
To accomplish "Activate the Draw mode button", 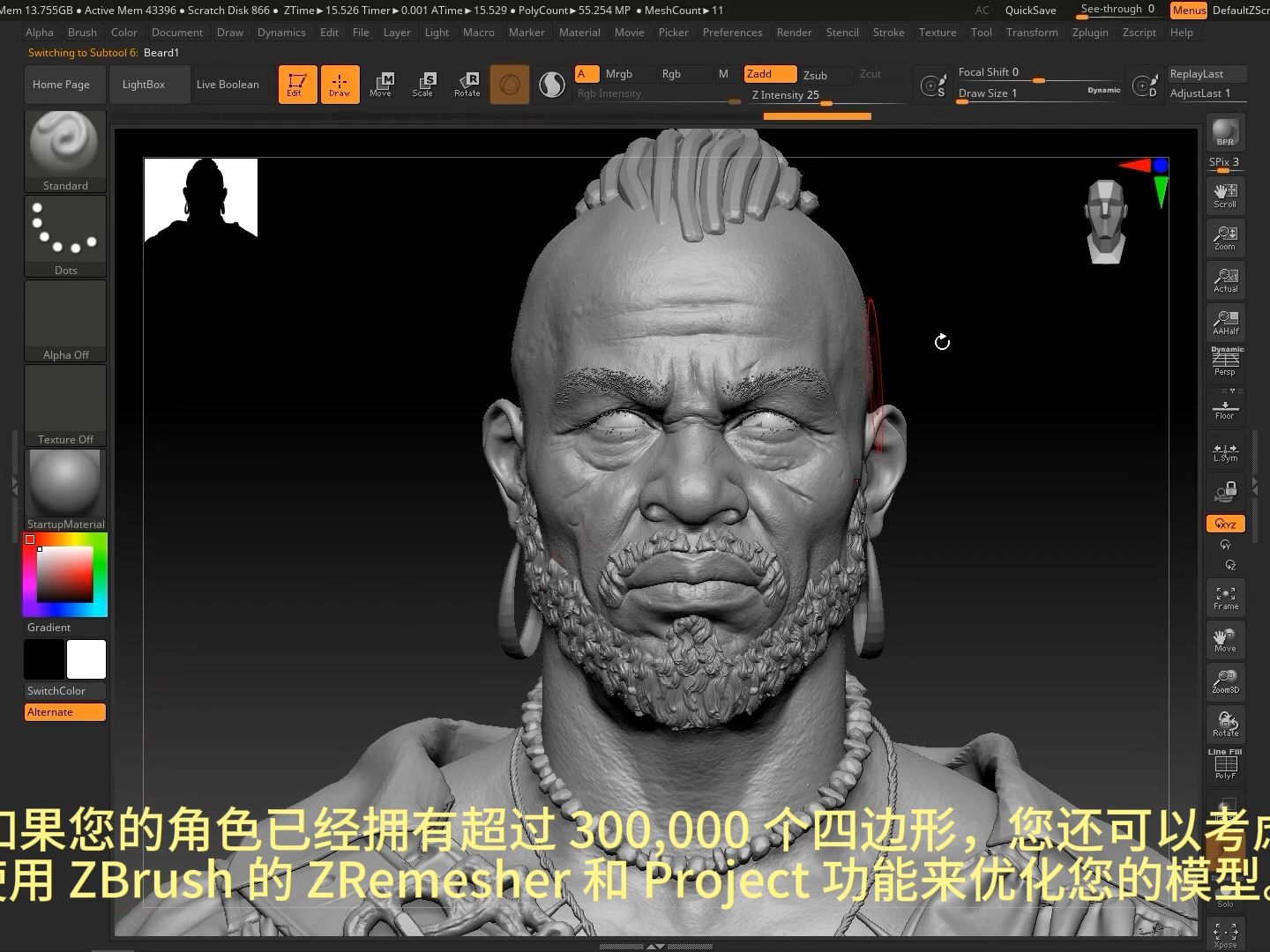I will pos(340,85).
